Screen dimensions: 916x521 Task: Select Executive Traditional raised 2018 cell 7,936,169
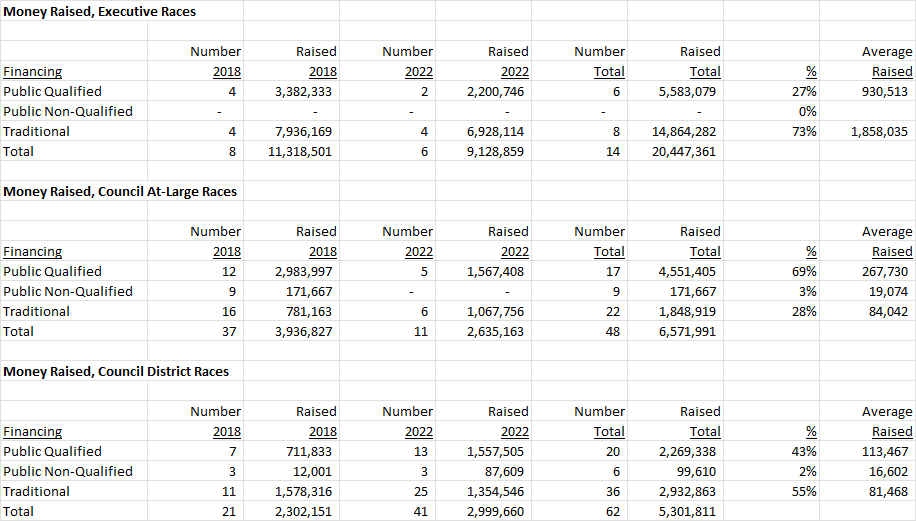(303, 131)
